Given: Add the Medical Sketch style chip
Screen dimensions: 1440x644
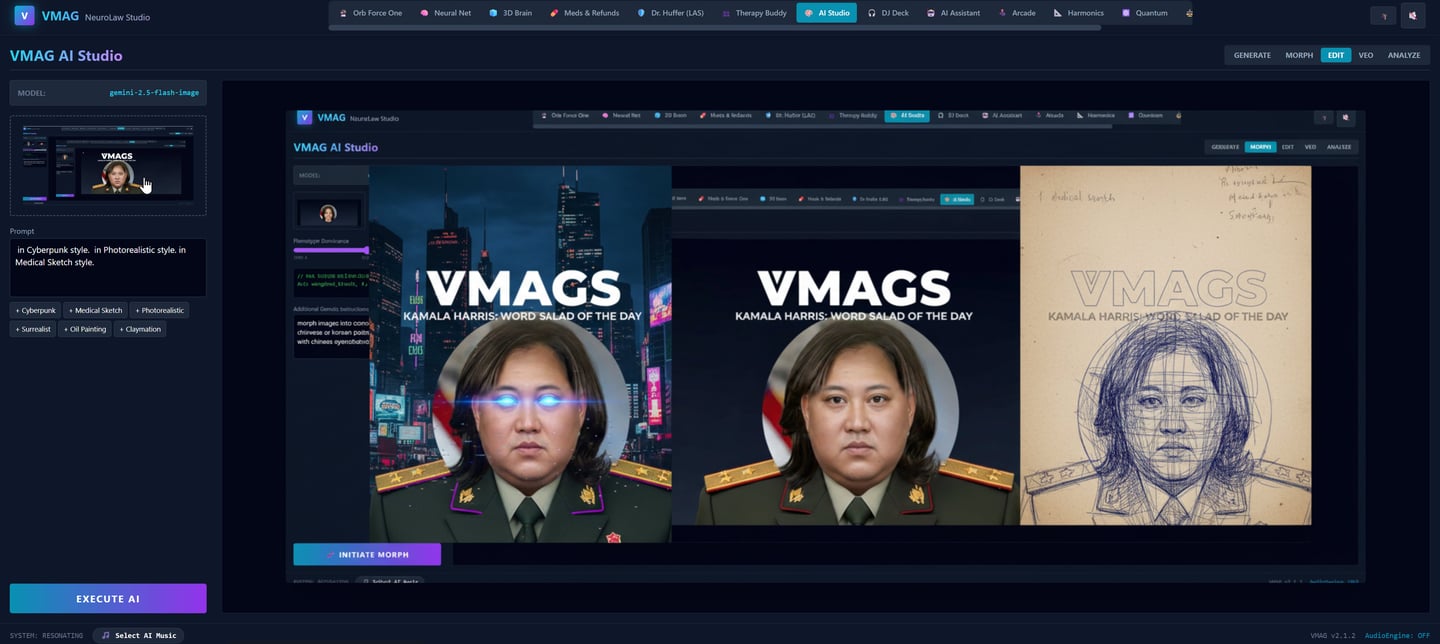Looking at the screenshot, I should coord(96,310).
